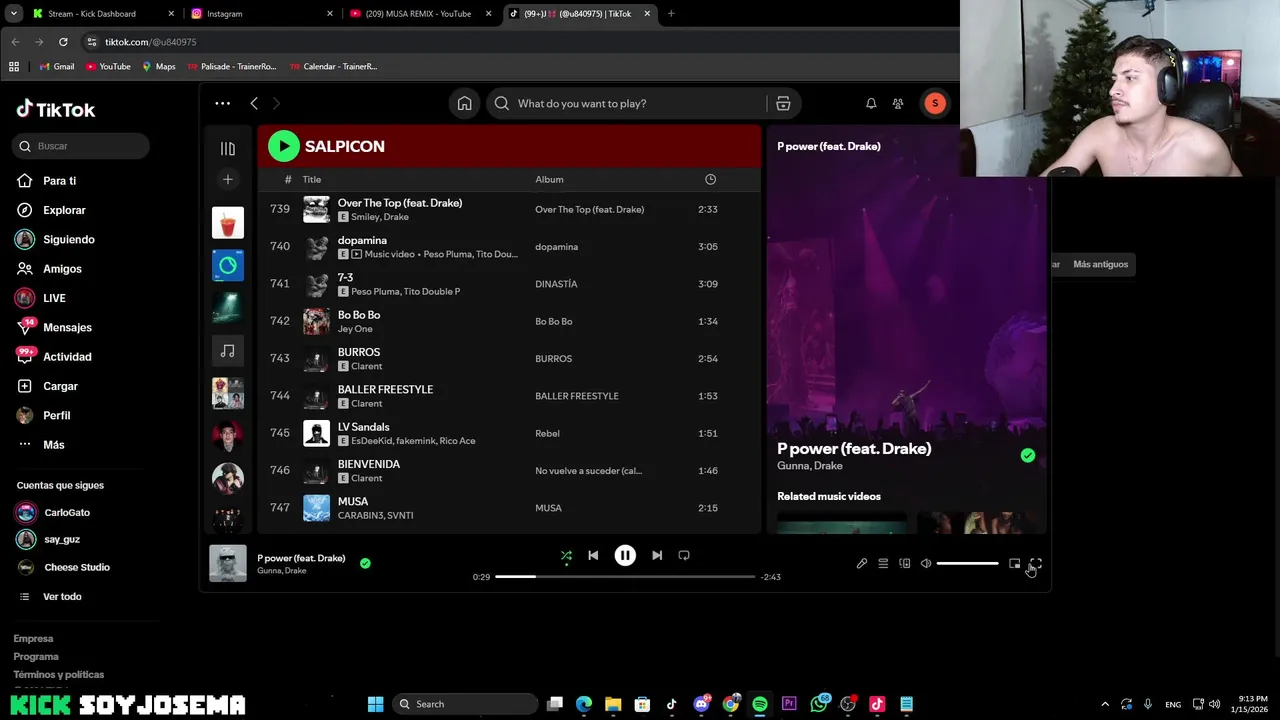Skip to previous track
Image resolution: width=1280 pixels, height=720 pixels.
click(593, 555)
